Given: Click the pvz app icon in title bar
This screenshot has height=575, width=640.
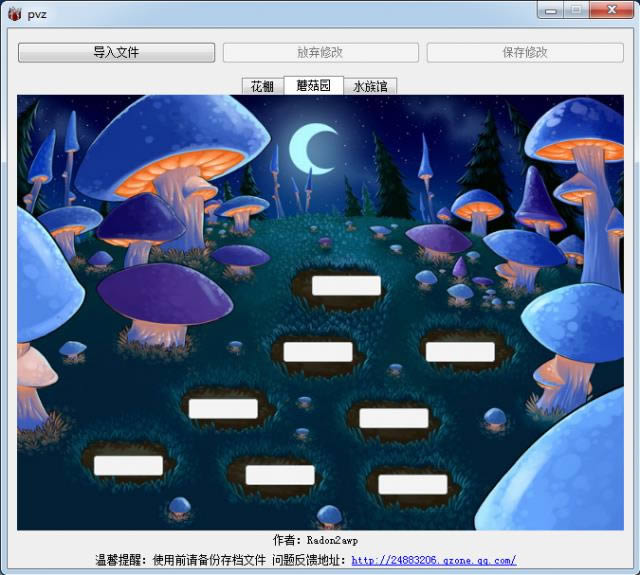Looking at the screenshot, I should click(x=14, y=14).
